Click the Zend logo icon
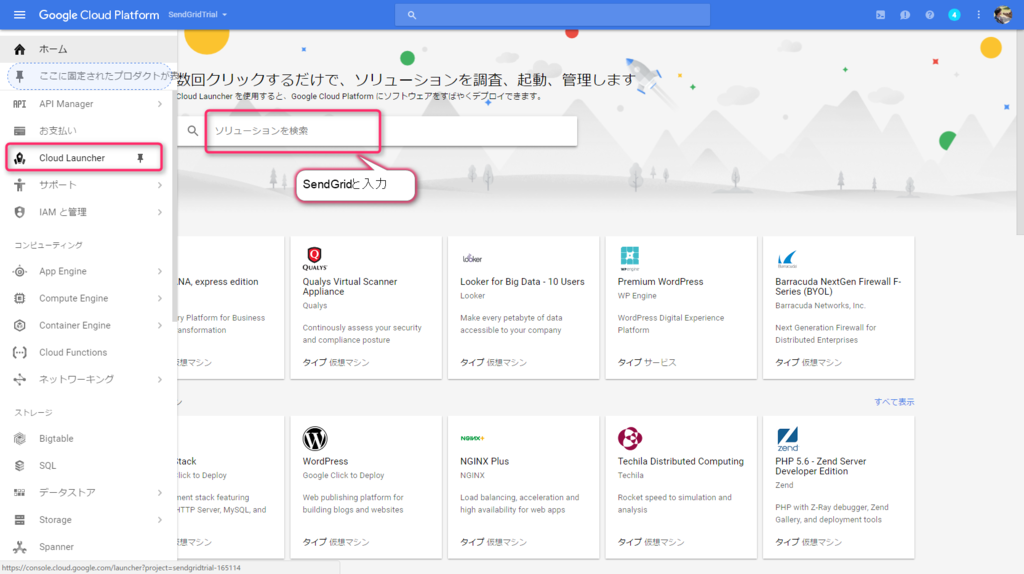This screenshot has height=574, width=1024. pyautogui.click(x=788, y=439)
